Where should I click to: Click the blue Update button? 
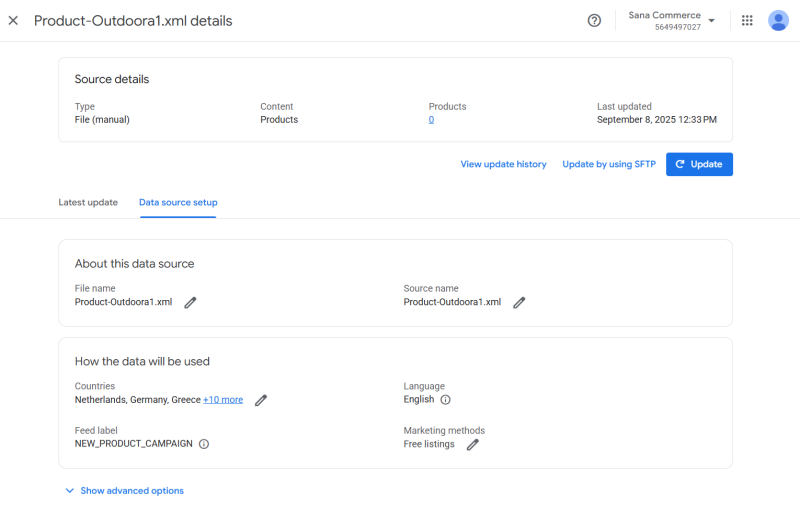(x=699, y=164)
